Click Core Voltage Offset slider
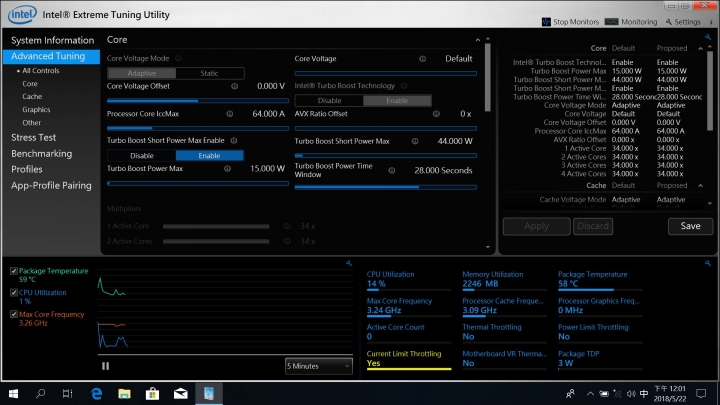Screen dimensions: 720x405 [198, 101]
